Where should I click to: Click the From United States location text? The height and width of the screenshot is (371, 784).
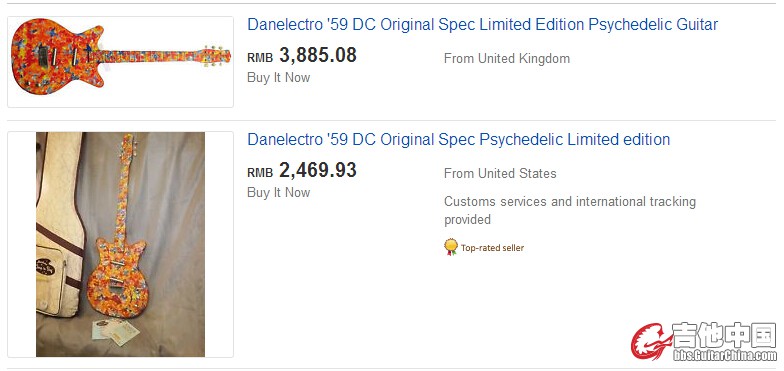500,174
